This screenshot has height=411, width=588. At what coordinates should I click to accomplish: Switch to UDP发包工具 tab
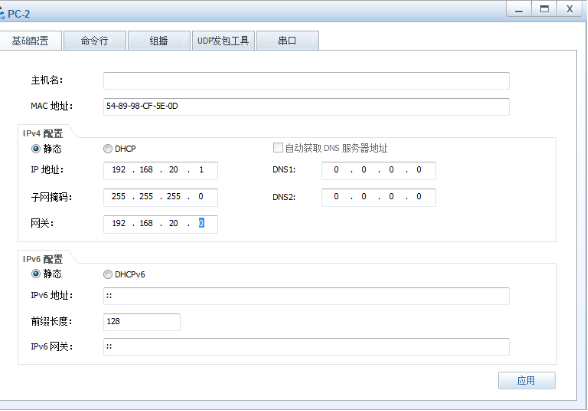[223, 40]
